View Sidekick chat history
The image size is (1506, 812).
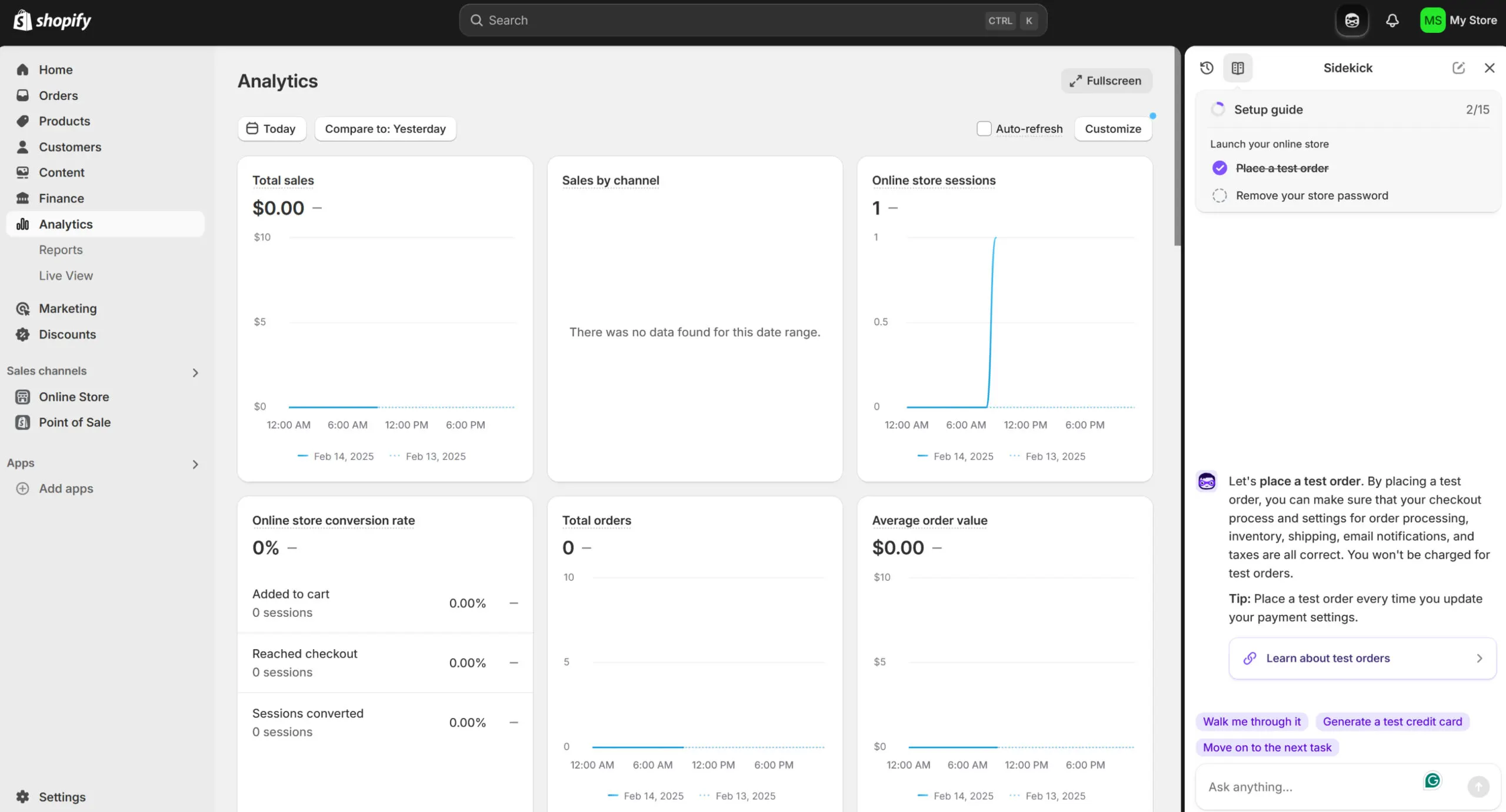tap(1207, 68)
